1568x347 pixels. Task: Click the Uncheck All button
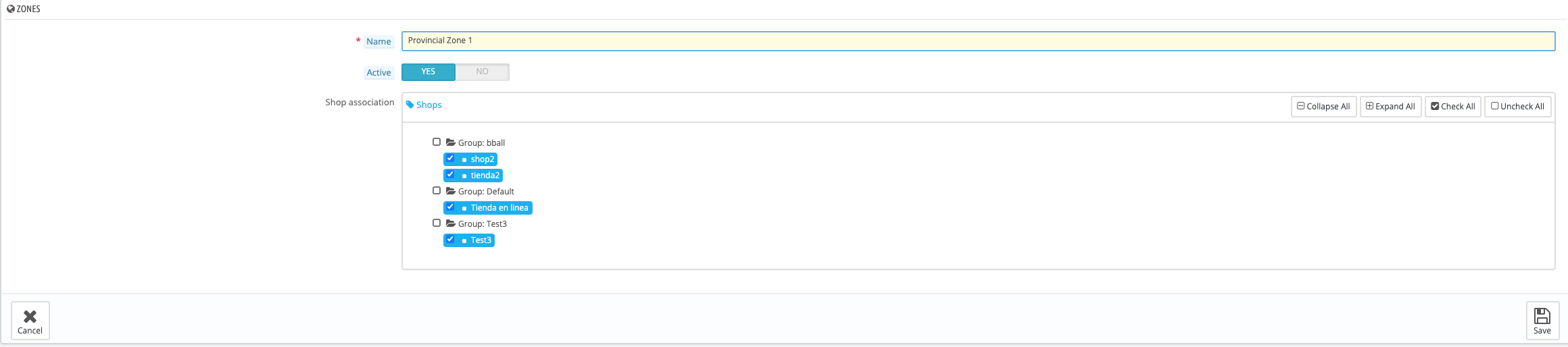click(x=1517, y=106)
